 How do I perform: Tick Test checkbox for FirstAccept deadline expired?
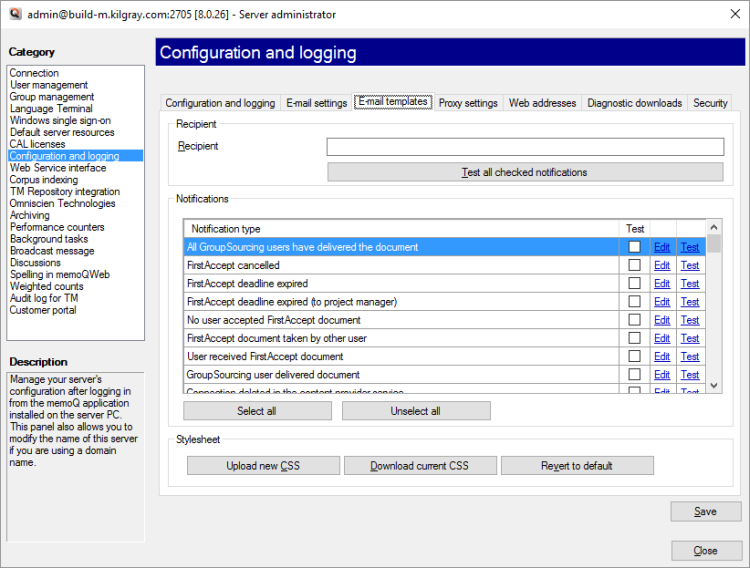(x=634, y=284)
